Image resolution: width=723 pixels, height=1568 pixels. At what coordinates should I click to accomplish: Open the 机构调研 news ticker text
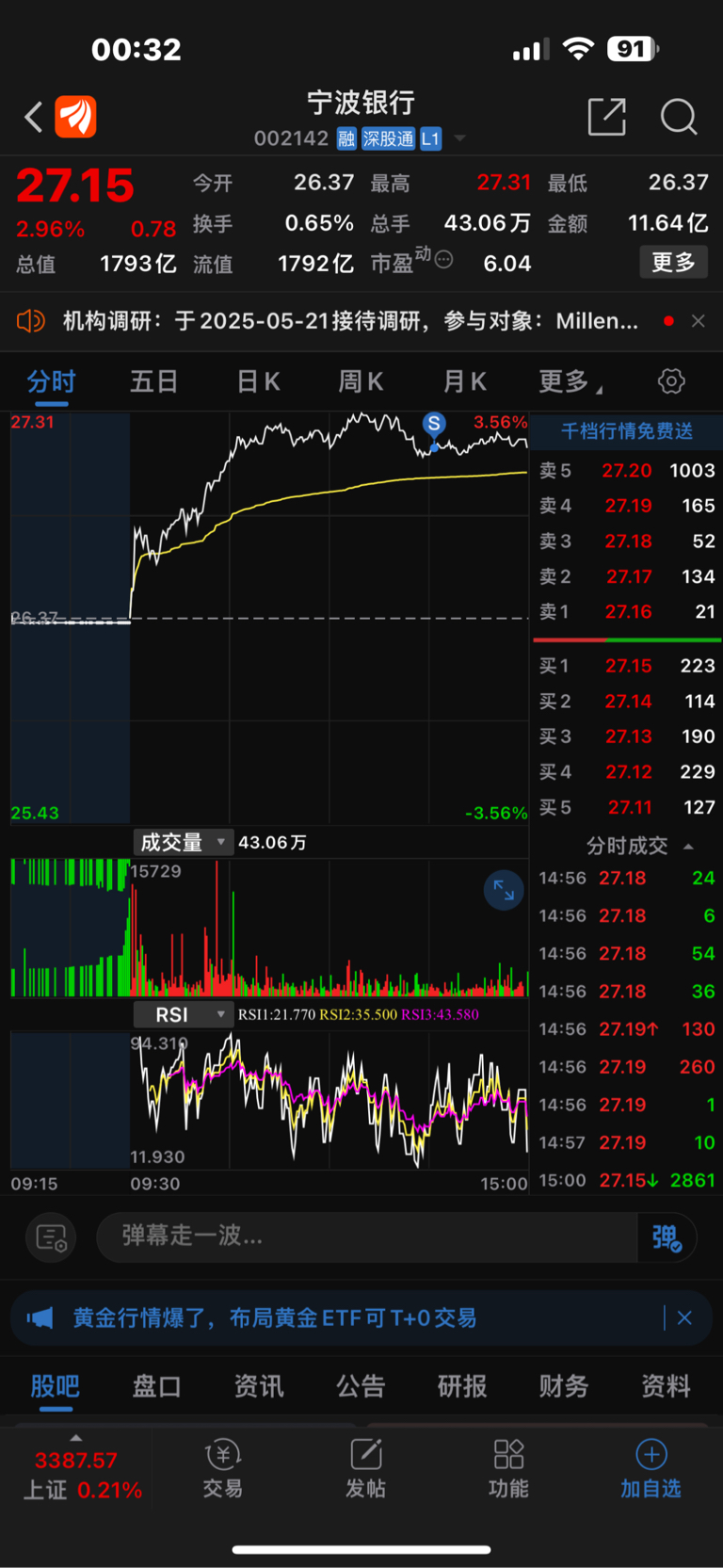[x=350, y=321]
